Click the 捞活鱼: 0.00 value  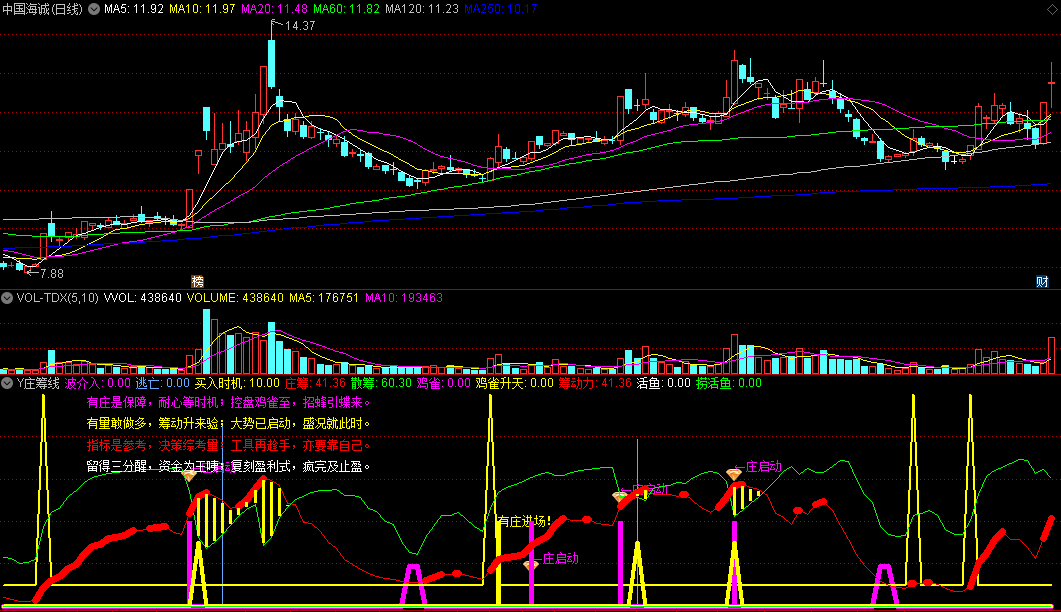[x=729, y=383]
